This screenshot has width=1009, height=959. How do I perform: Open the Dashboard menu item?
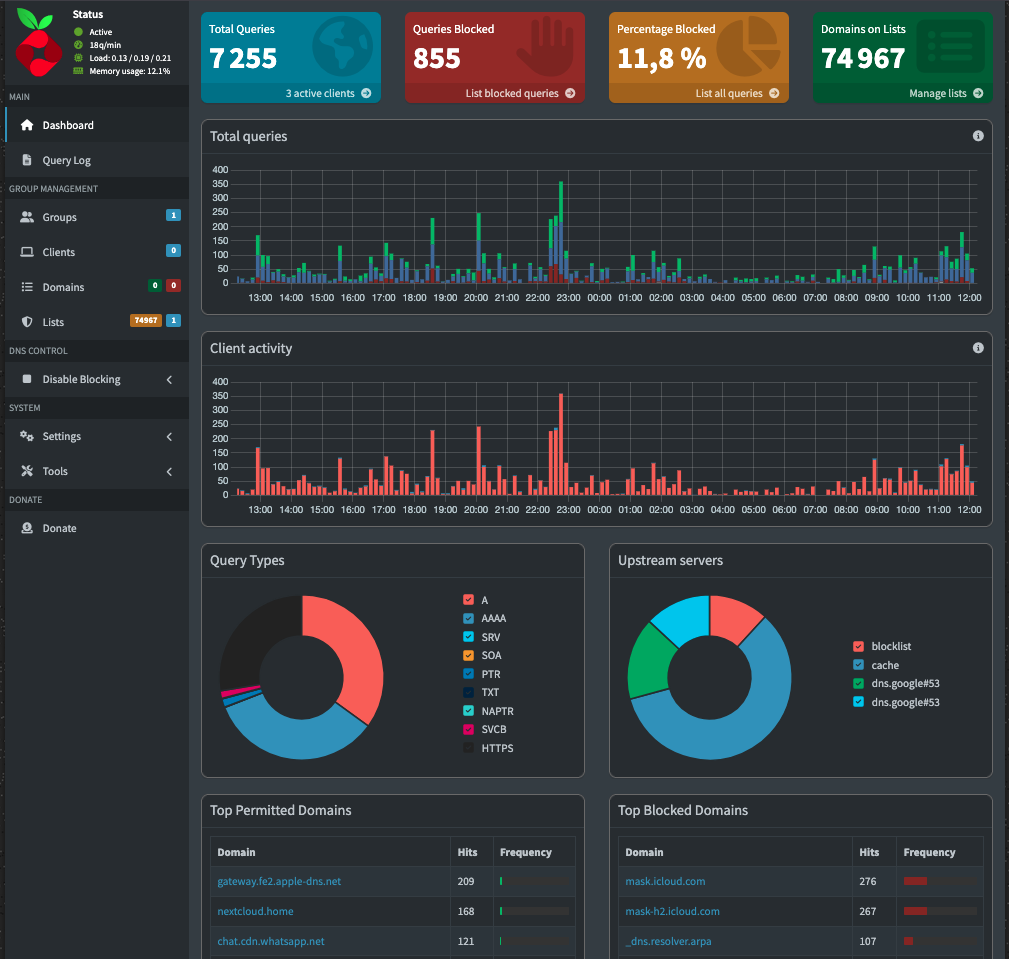[x=97, y=125]
